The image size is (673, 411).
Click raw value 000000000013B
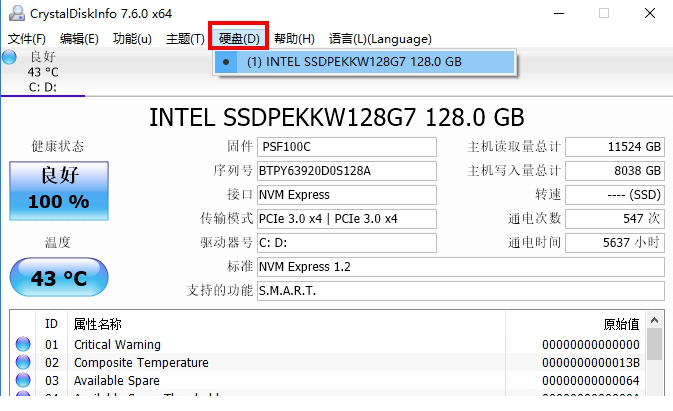click(x=591, y=363)
